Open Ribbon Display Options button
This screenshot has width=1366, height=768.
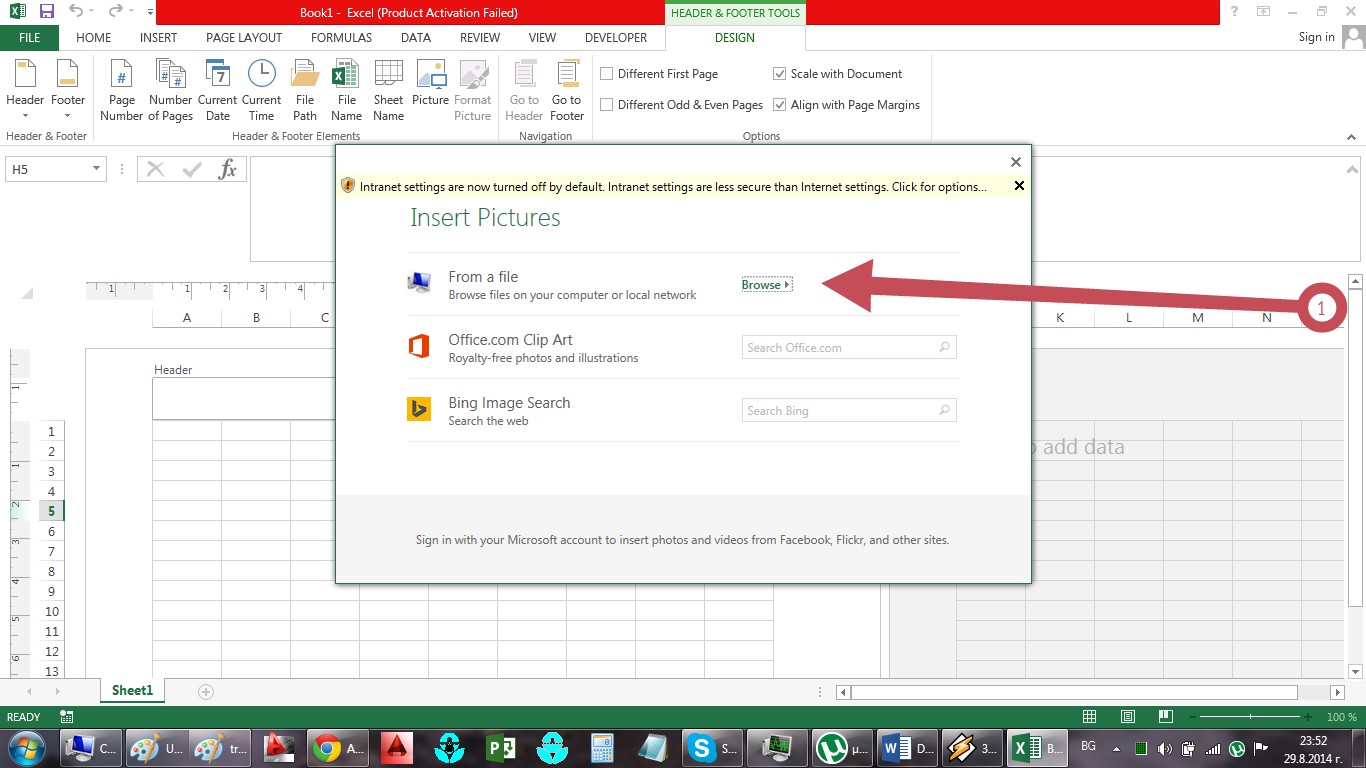tap(1264, 12)
